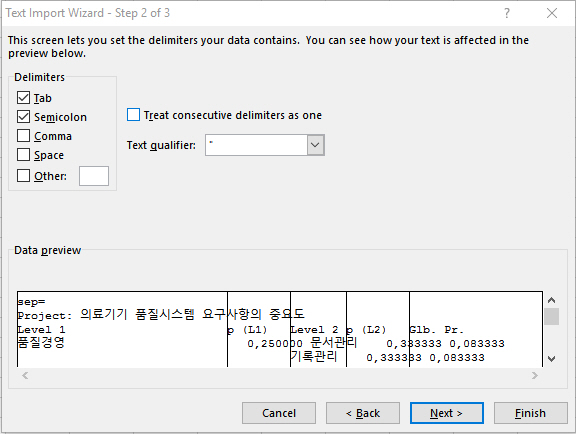The height and width of the screenshot is (434, 576).
Task: Go back with the Back button
Action: [x=363, y=413]
